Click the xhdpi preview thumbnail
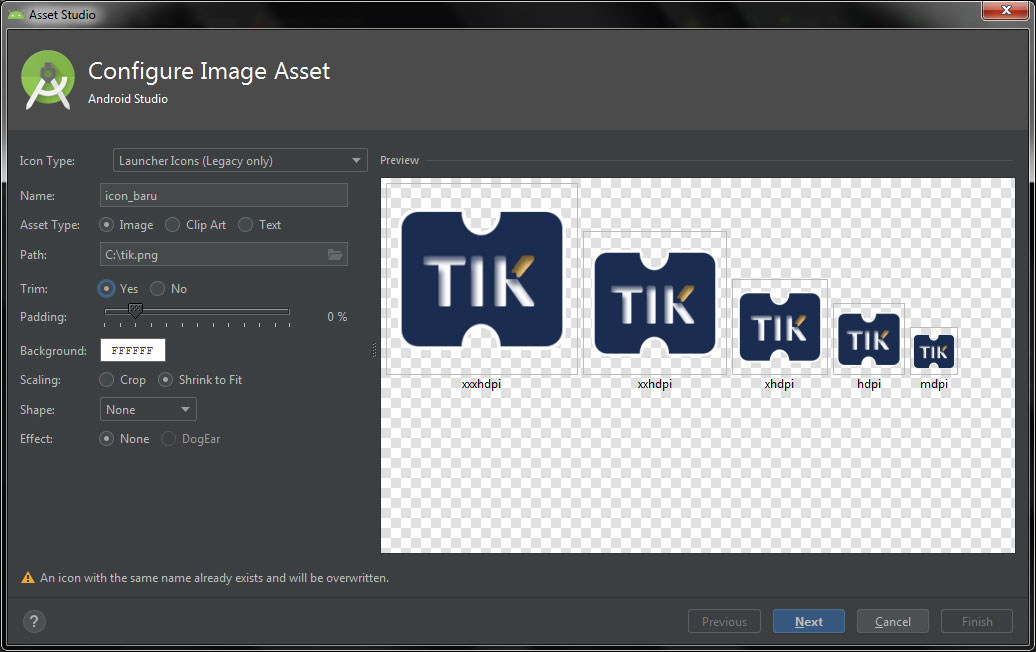The width and height of the screenshot is (1036, 652). click(780, 328)
